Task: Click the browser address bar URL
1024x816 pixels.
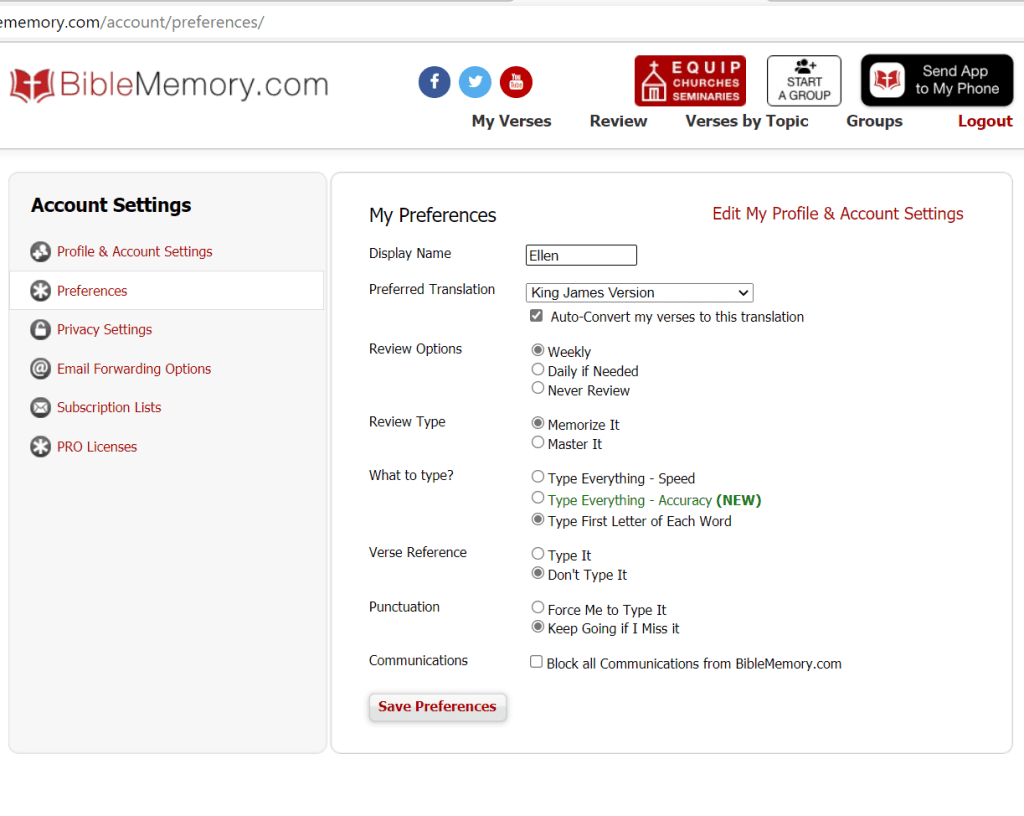Action: [x=132, y=22]
